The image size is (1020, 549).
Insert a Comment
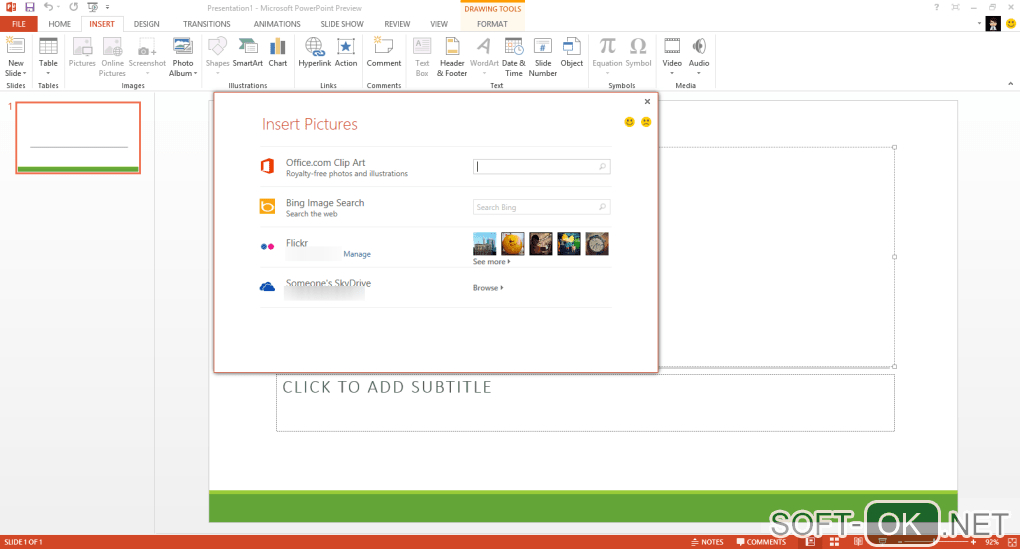[384, 52]
